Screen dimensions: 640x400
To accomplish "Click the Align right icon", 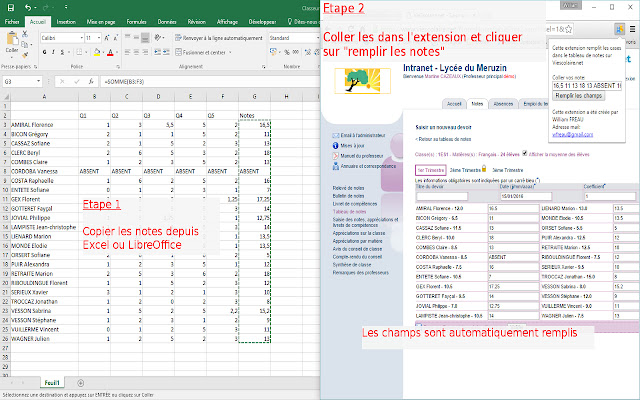I will pos(145,52).
